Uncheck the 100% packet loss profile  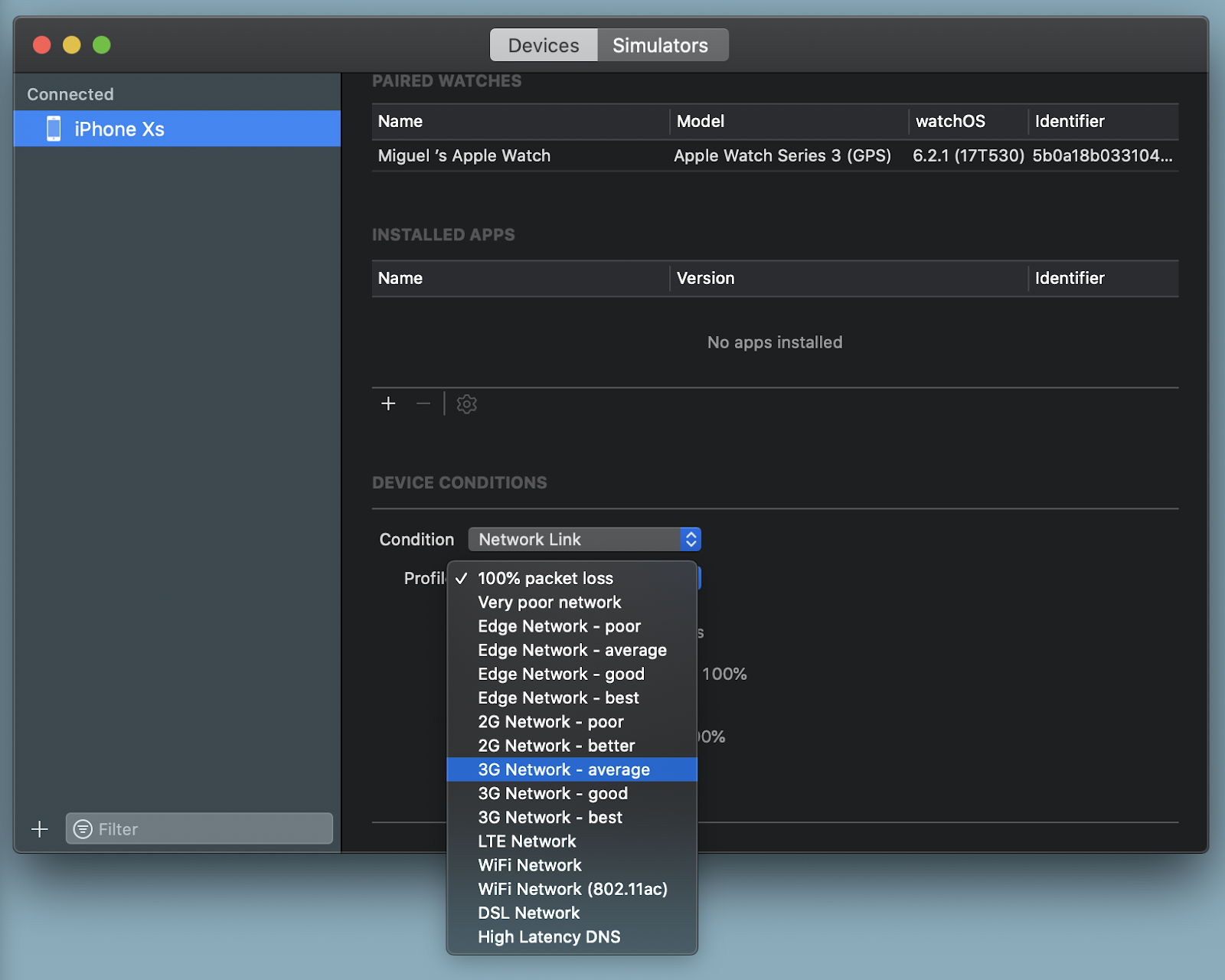click(x=545, y=578)
